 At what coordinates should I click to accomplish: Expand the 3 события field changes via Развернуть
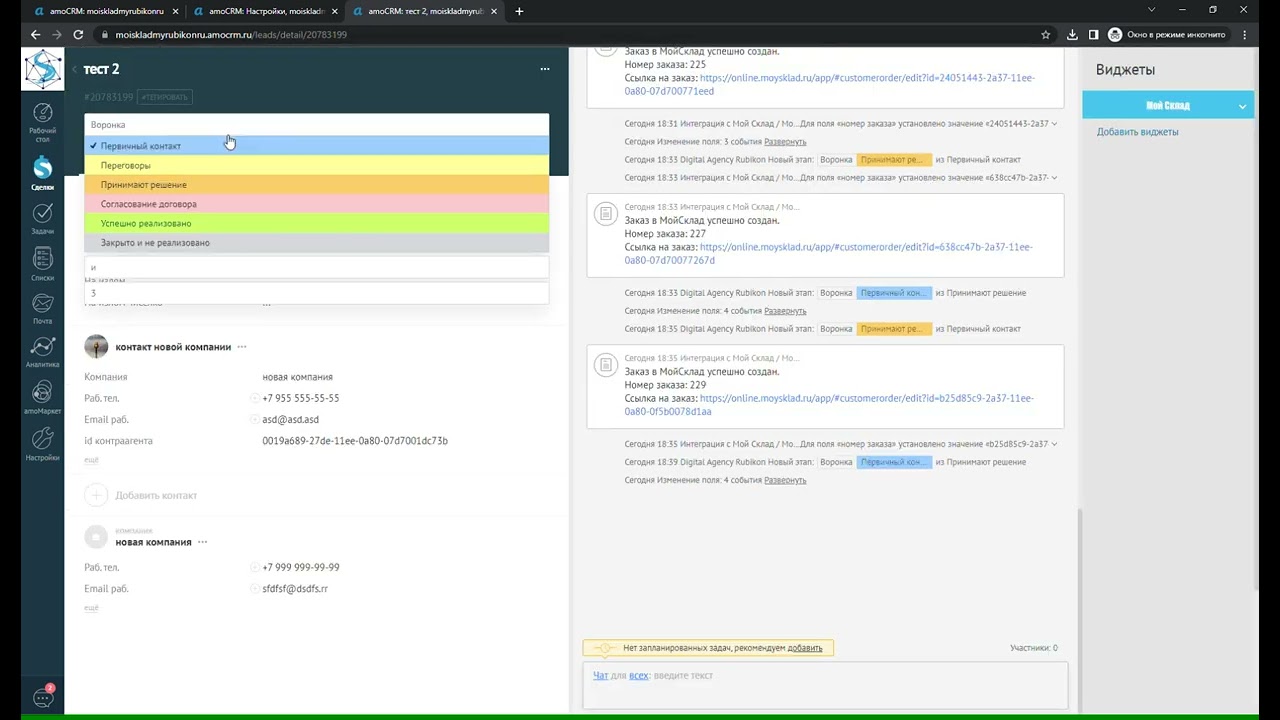coord(785,142)
